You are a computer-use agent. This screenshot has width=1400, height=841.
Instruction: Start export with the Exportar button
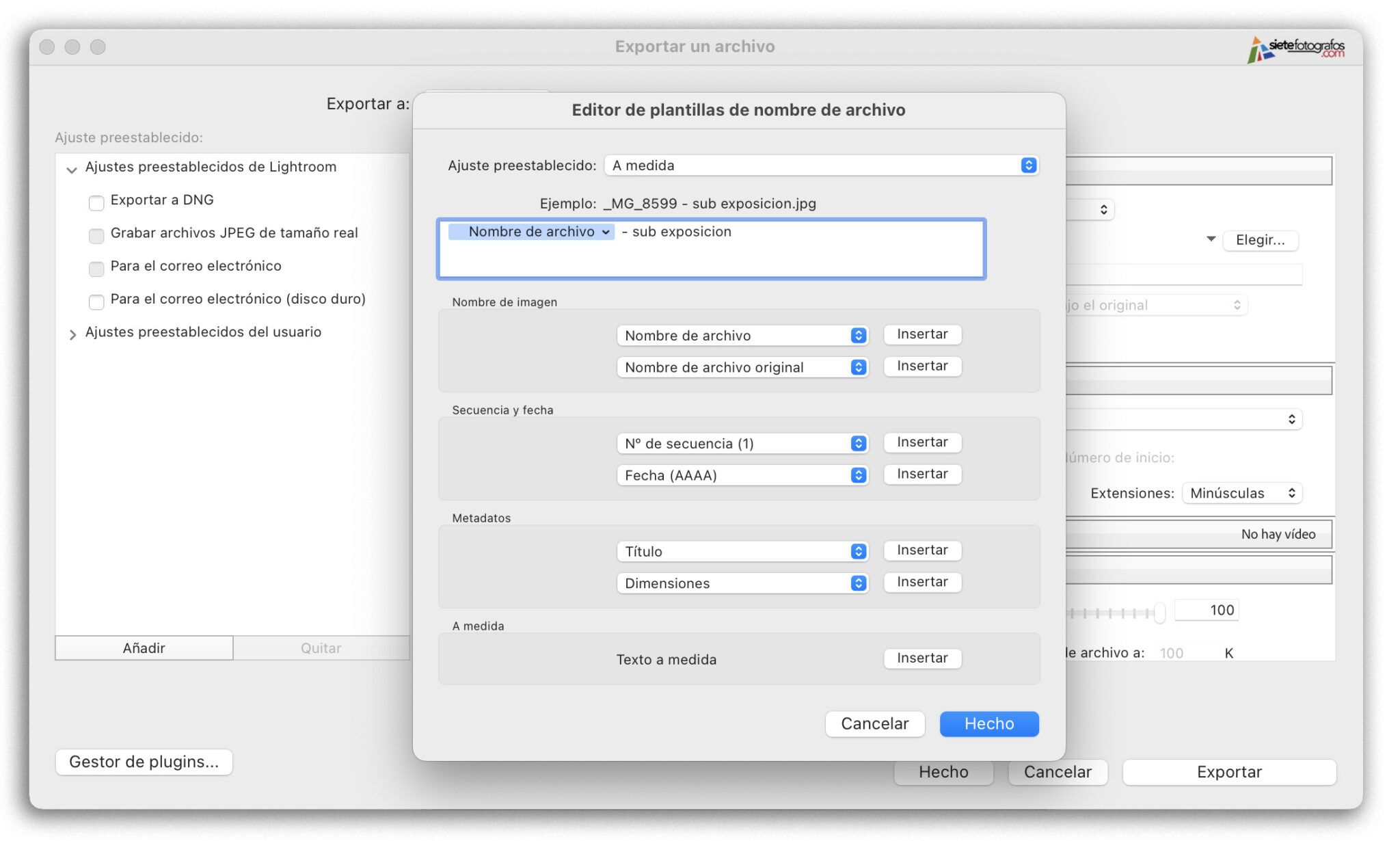[x=1228, y=771]
